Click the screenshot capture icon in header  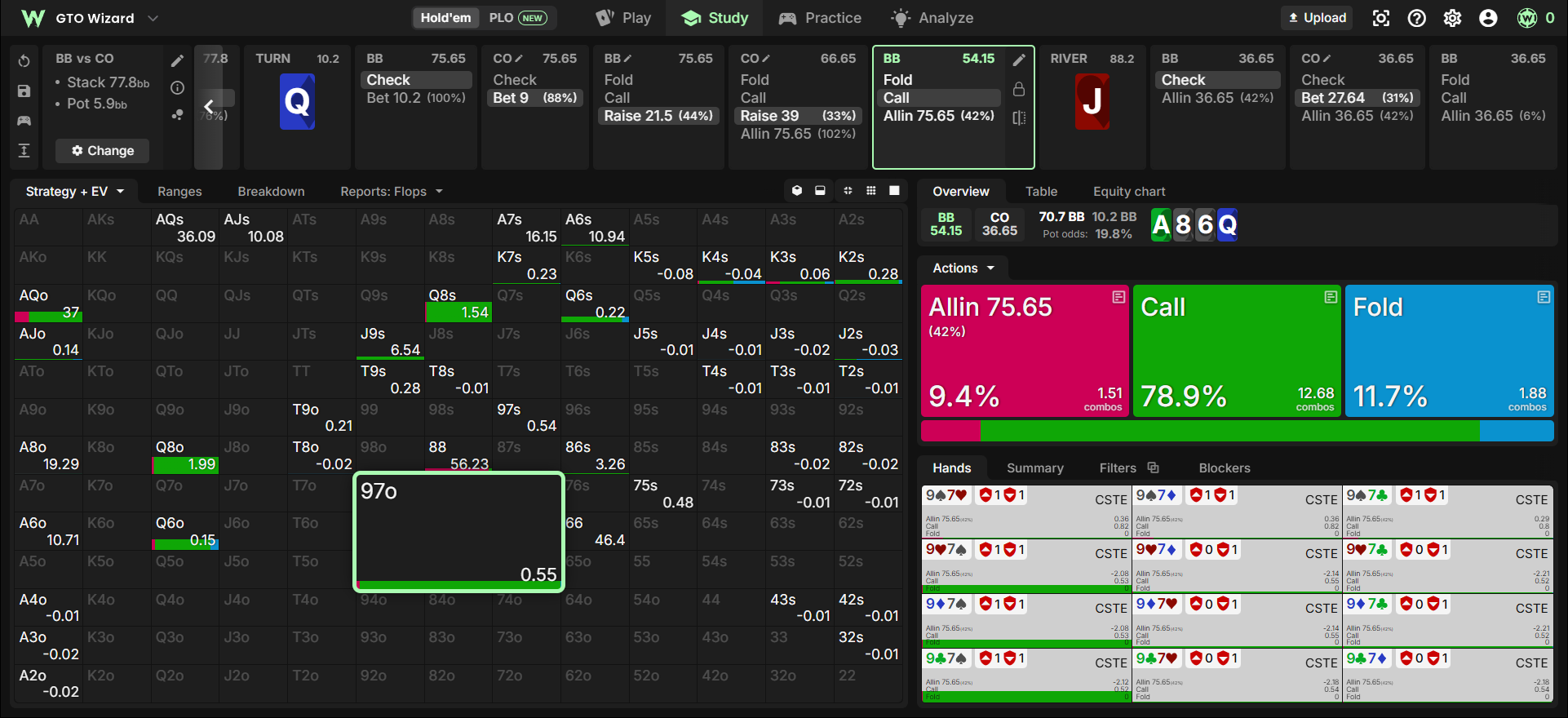[x=1380, y=18]
